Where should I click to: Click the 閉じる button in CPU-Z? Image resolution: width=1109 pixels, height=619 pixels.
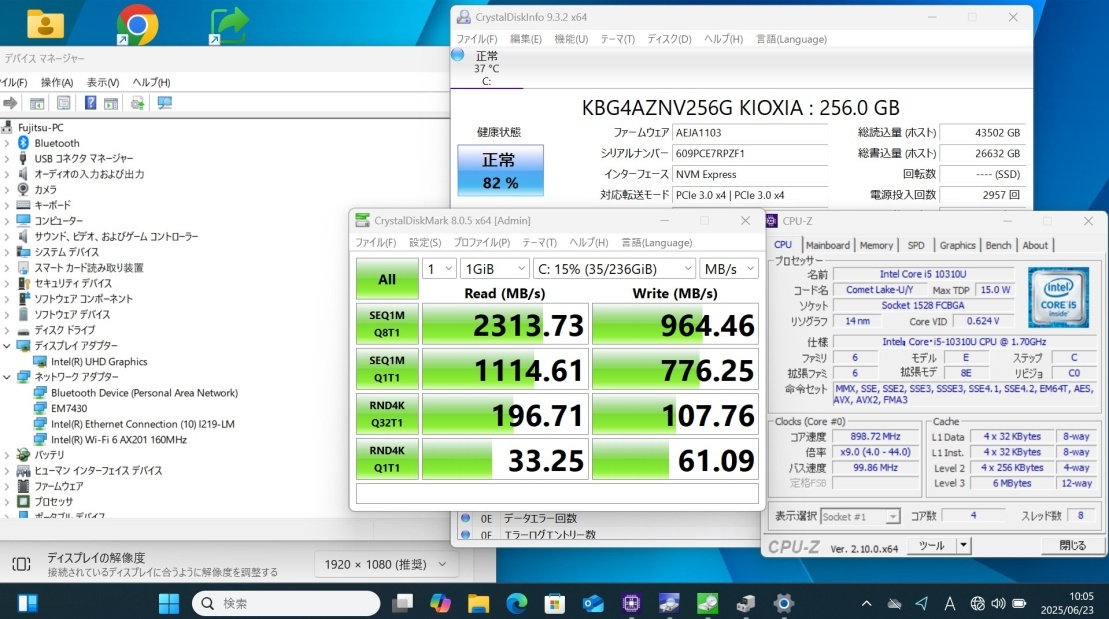[x=1072, y=545]
